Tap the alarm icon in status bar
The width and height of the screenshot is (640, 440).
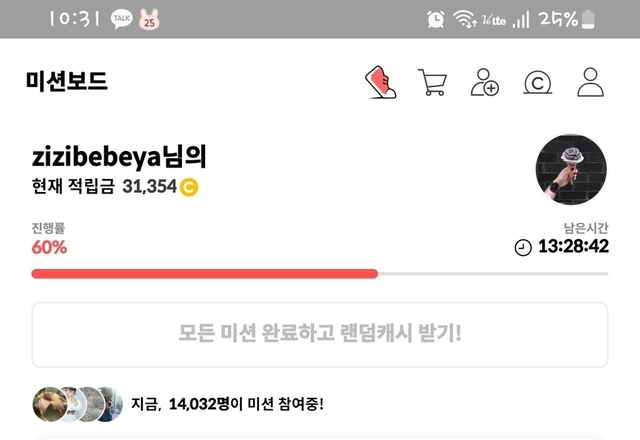tap(436, 19)
